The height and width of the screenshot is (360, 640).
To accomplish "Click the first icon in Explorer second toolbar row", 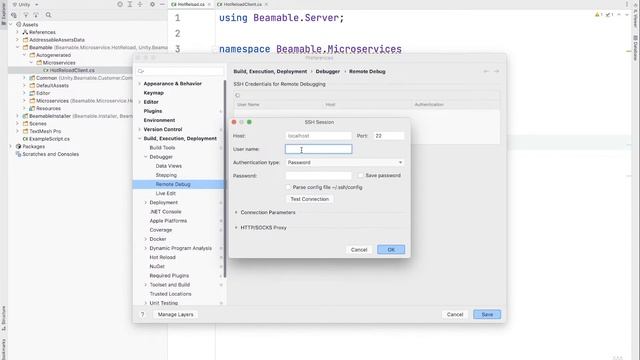I will (14, 15).
